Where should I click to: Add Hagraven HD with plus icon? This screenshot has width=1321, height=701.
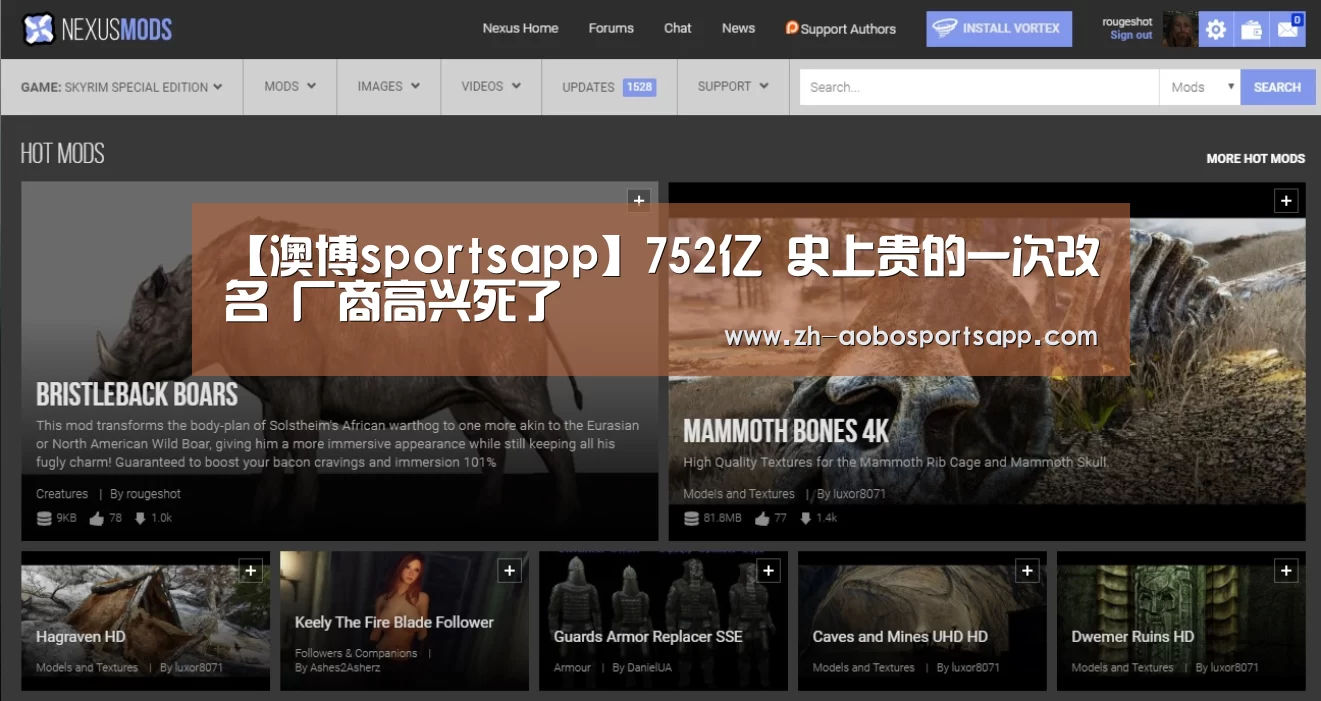[251, 571]
